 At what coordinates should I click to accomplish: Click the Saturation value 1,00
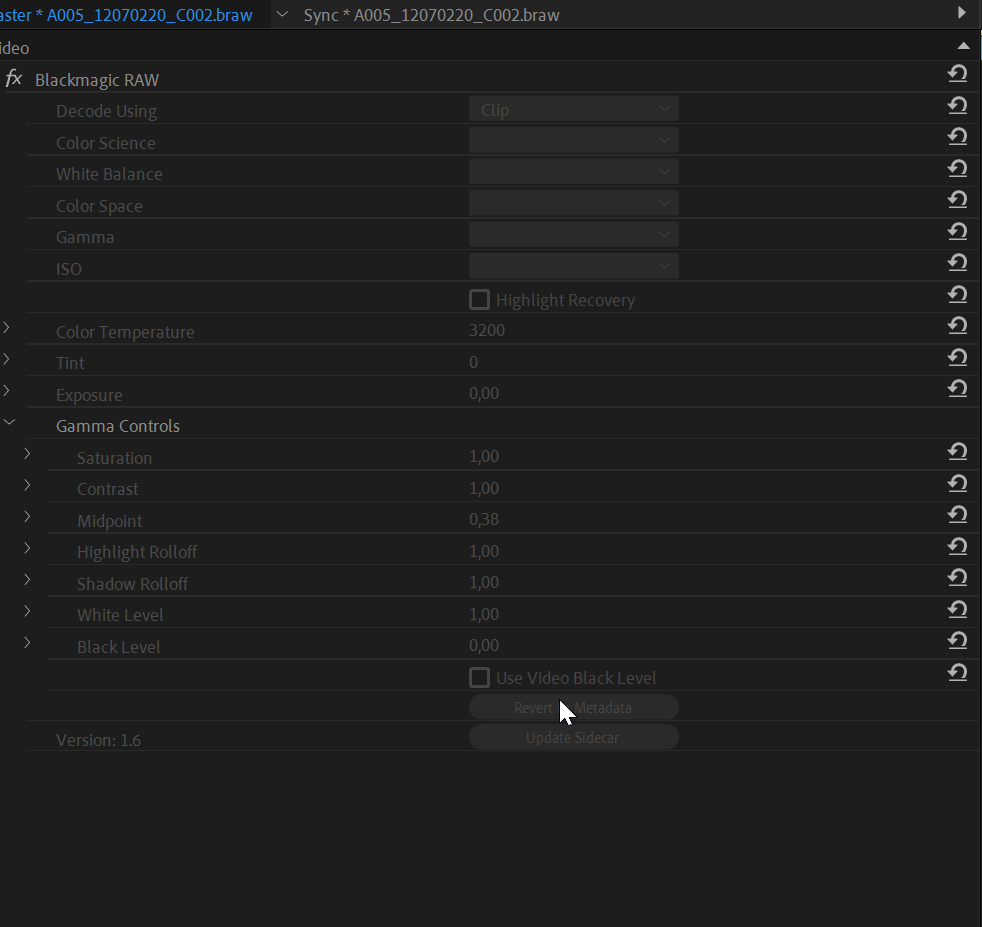click(484, 456)
